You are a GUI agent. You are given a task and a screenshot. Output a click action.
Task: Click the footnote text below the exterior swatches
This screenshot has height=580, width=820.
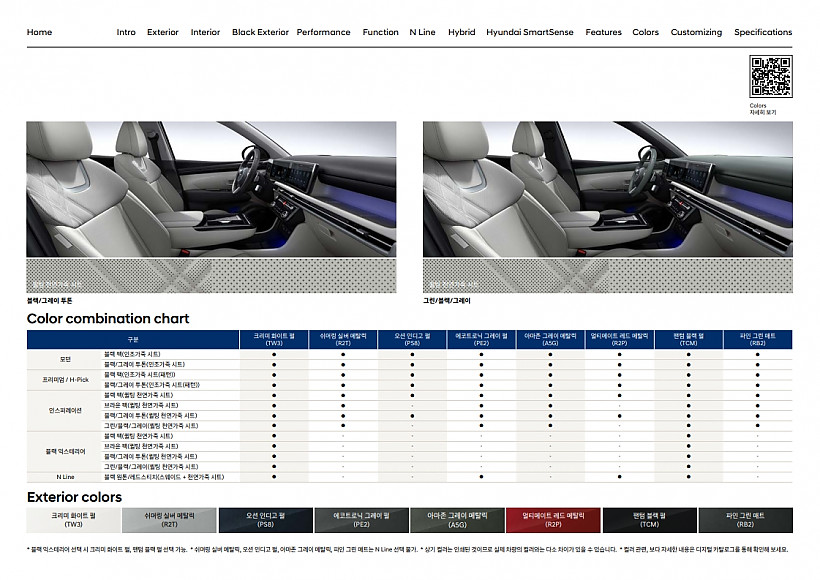407,550
